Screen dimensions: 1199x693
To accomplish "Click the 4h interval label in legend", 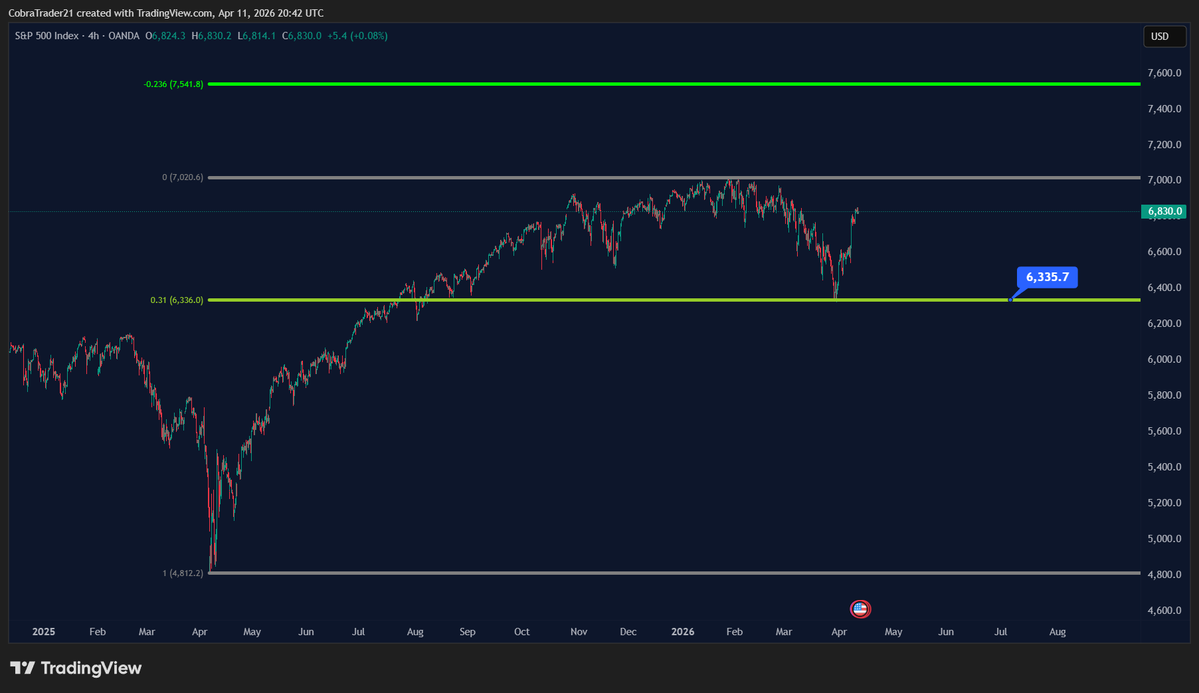I will pyautogui.click(x=93, y=36).
